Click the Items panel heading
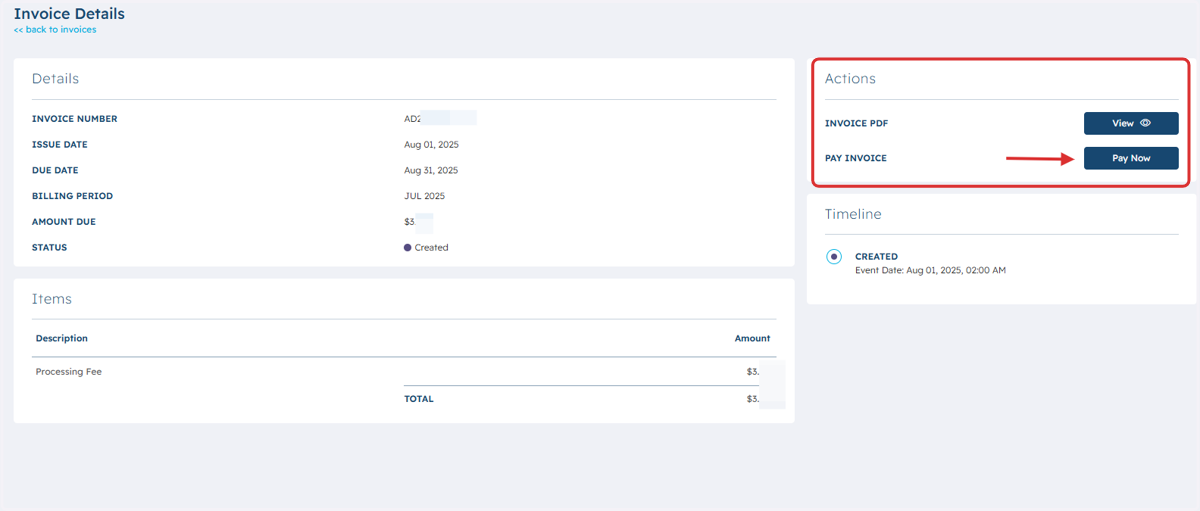 coord(52,299)
